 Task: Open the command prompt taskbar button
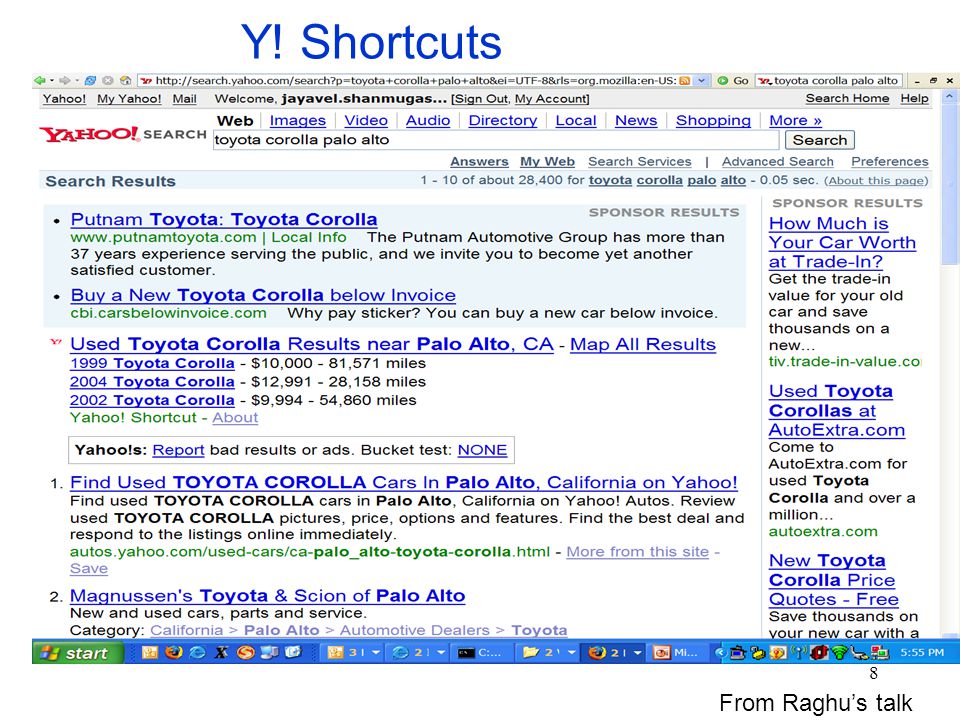click(x=481, y=653)
